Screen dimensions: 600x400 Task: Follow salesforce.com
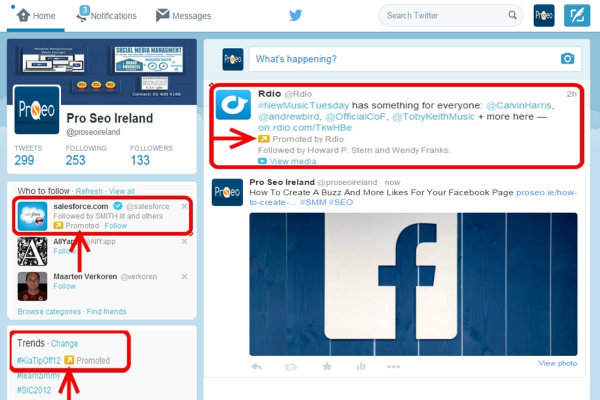116,226
